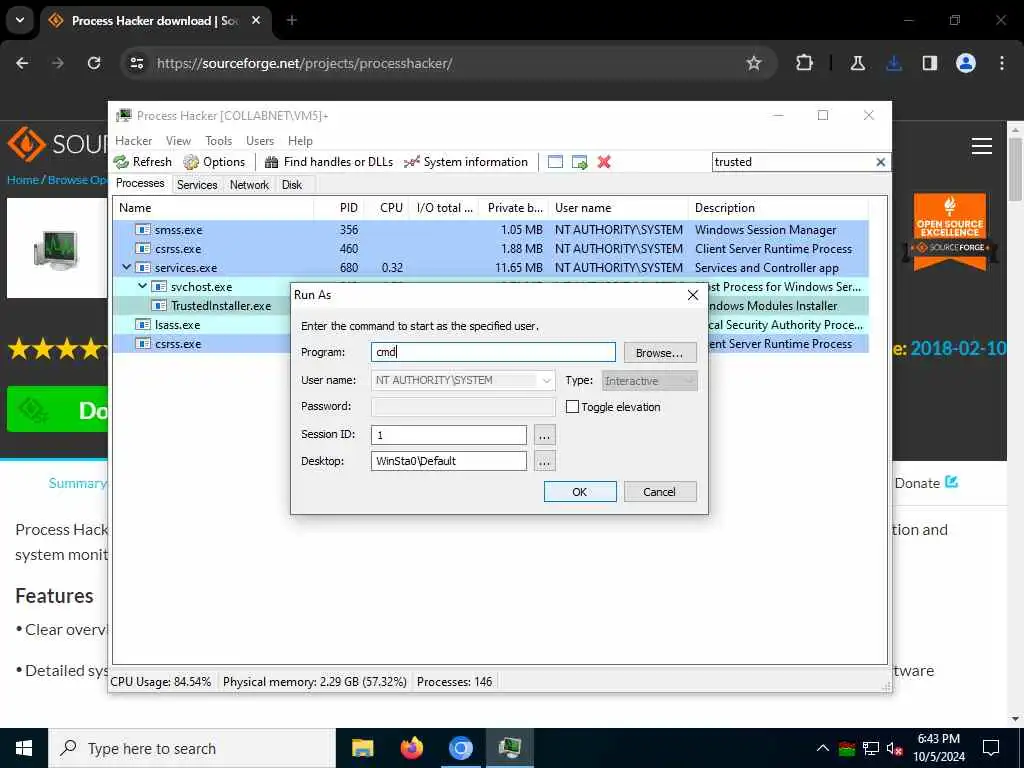The image size is (1024, 768).
Task: Switch to the Services tab
Action: point(197,185)
